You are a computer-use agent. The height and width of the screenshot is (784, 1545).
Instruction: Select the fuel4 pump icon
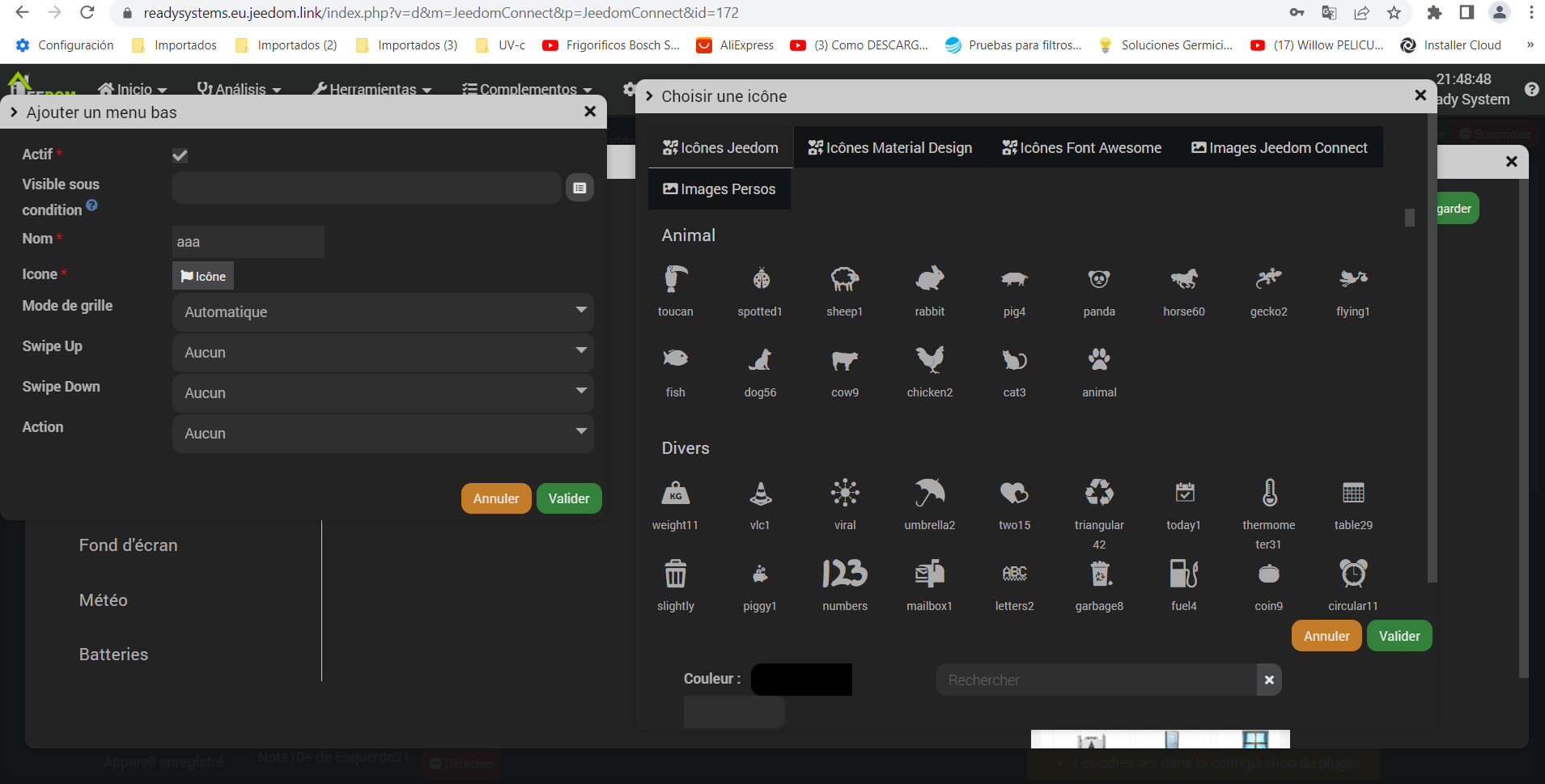[1184, 574]
